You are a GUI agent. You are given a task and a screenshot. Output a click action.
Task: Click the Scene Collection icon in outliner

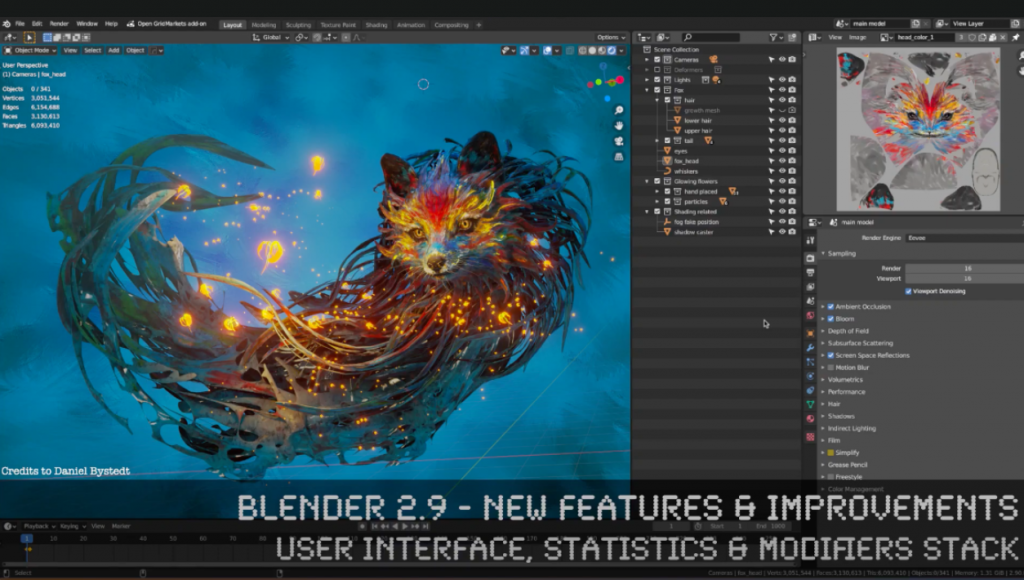pos(645,50)
